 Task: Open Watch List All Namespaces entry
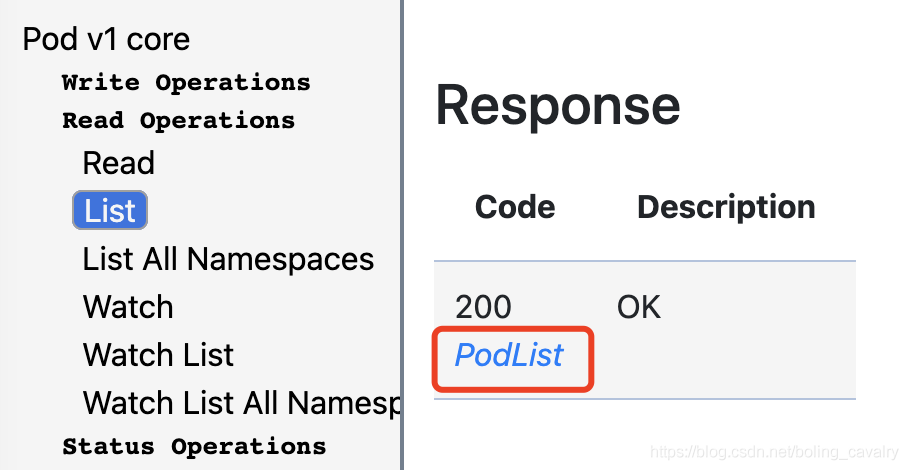pos(241,403)
